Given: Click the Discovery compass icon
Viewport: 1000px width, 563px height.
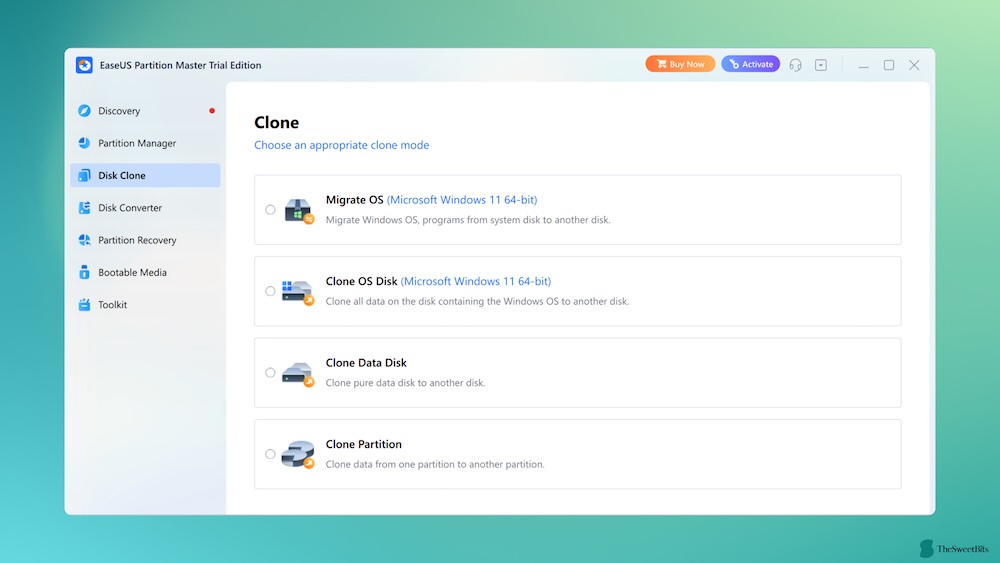Looking at the screenshot, I should 84,111.
